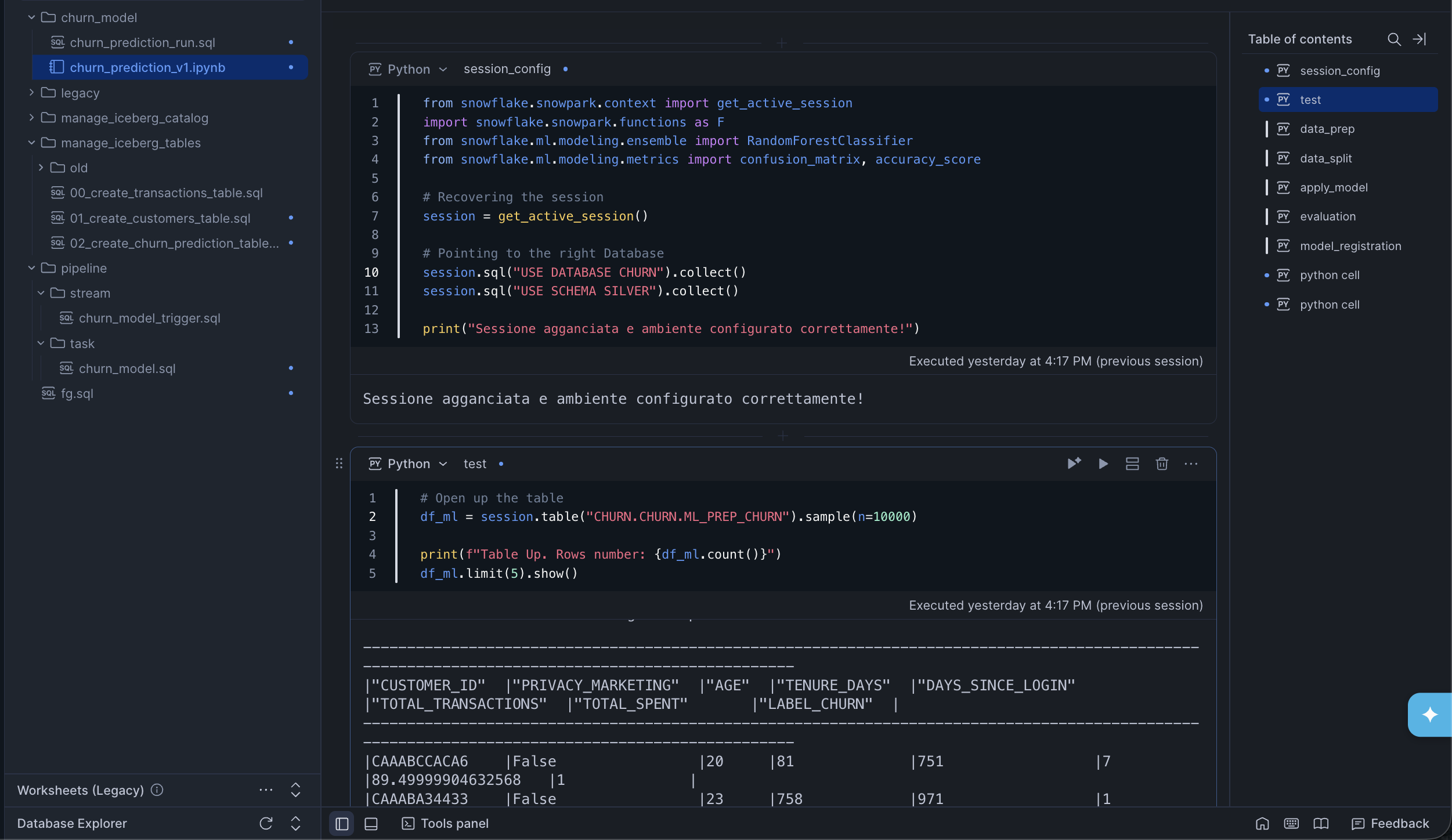This screenshot has height=840, width=1452.
Task: Toggle the bottom panel layout
Action: point(371,824)
